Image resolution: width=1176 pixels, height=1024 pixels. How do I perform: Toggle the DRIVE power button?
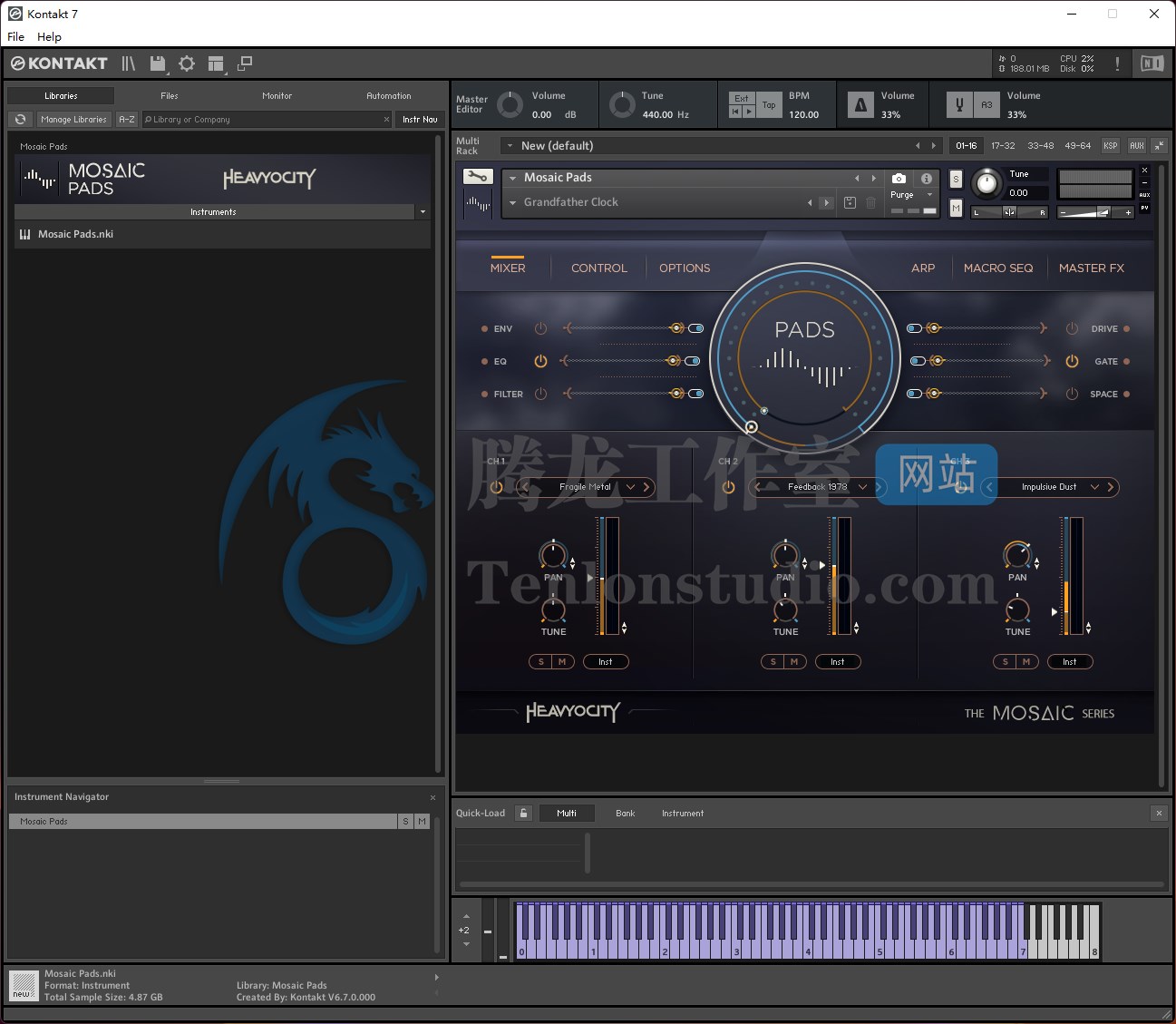coord(1072,328)
